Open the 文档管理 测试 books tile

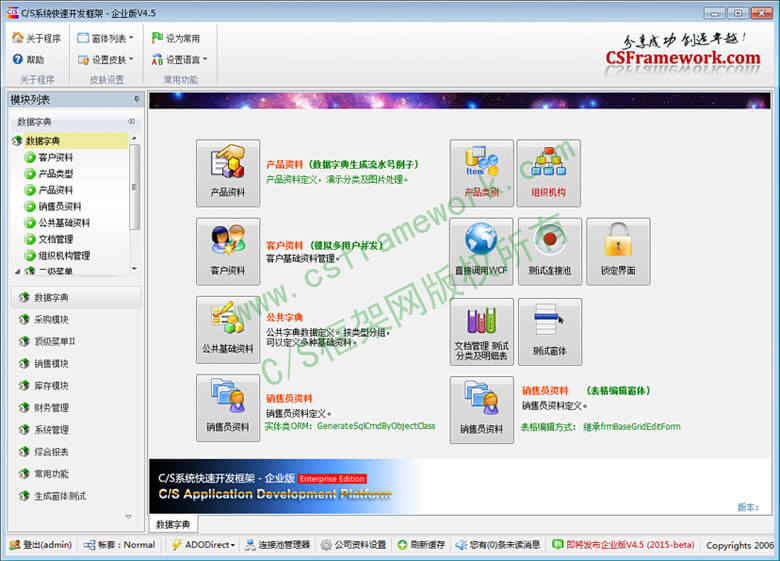click(481, 330)
